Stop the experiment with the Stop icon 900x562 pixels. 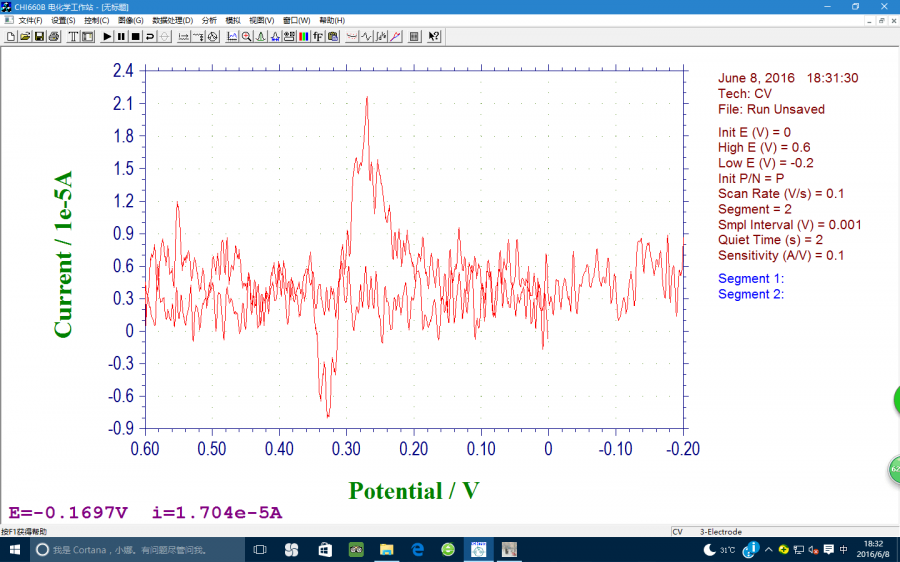click(135, 37)
